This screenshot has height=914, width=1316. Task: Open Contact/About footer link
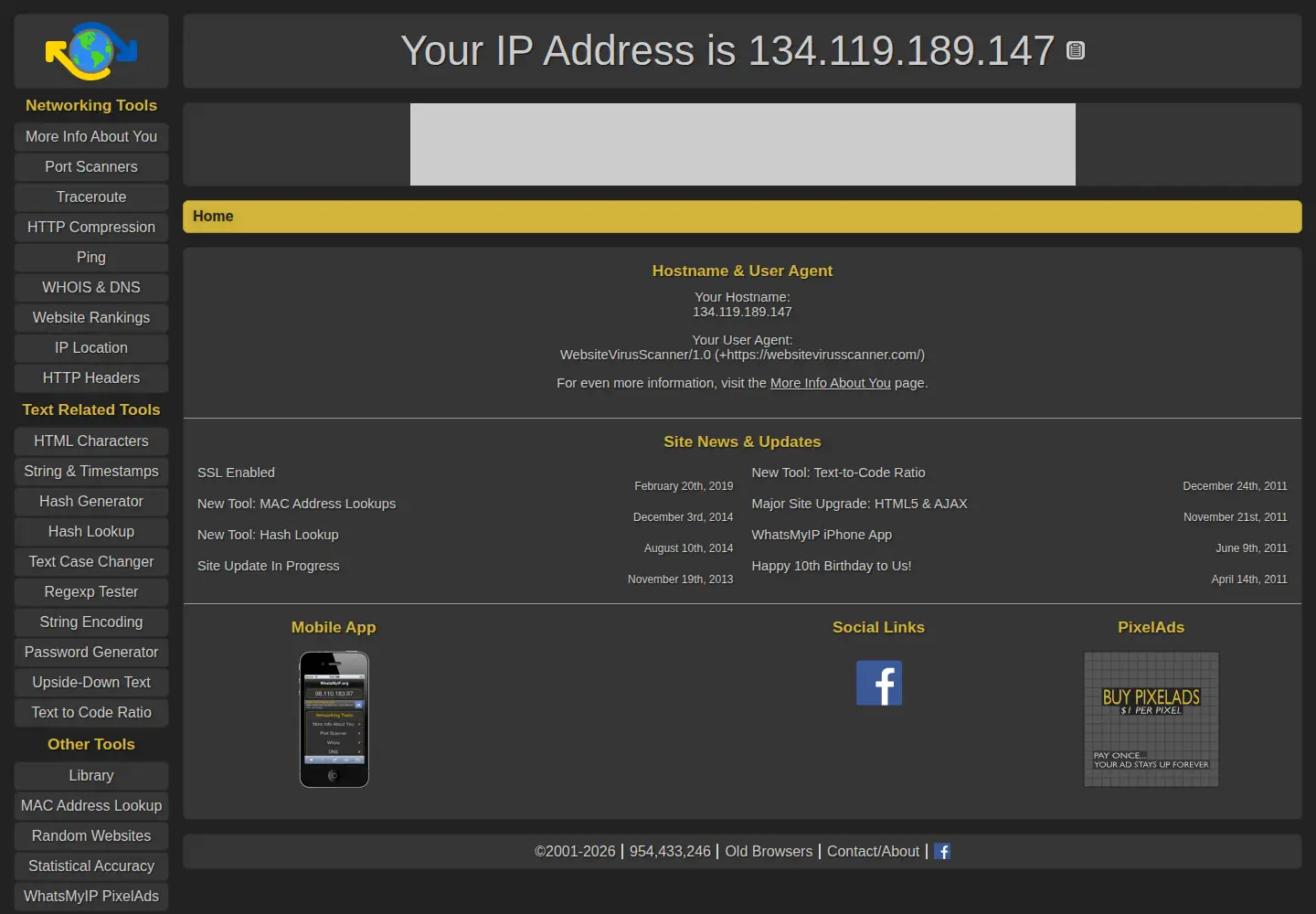coord(873,851)
